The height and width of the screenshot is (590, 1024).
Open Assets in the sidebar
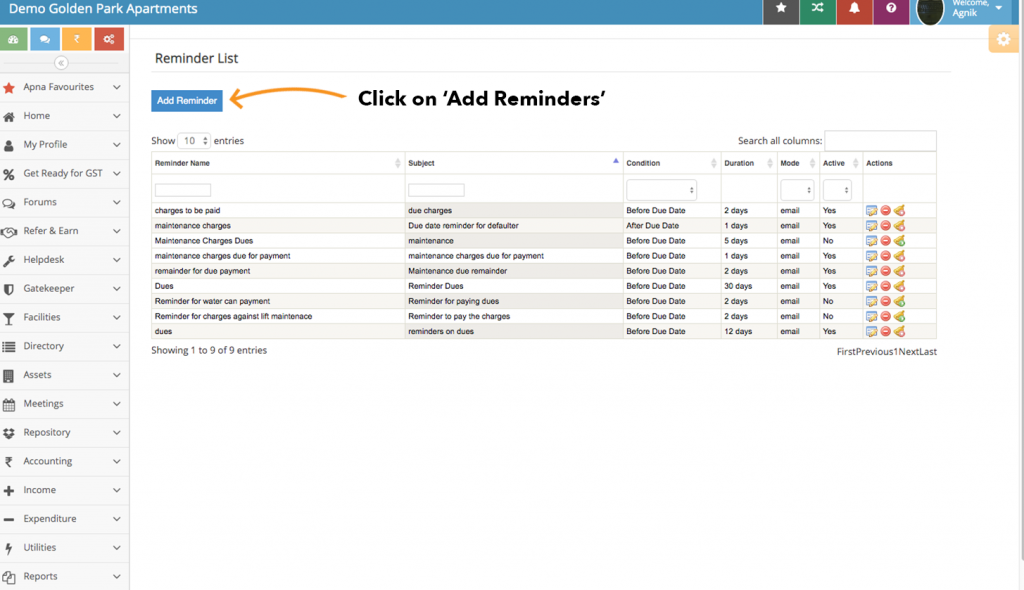(64, 374)
